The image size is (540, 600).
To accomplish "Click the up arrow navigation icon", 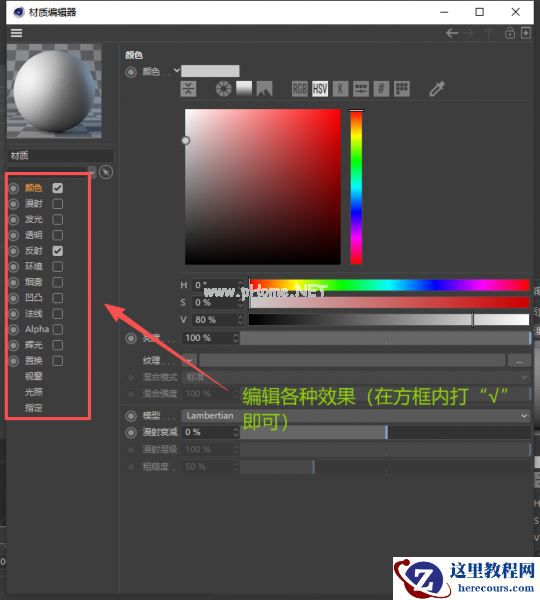I will (489, 33).
